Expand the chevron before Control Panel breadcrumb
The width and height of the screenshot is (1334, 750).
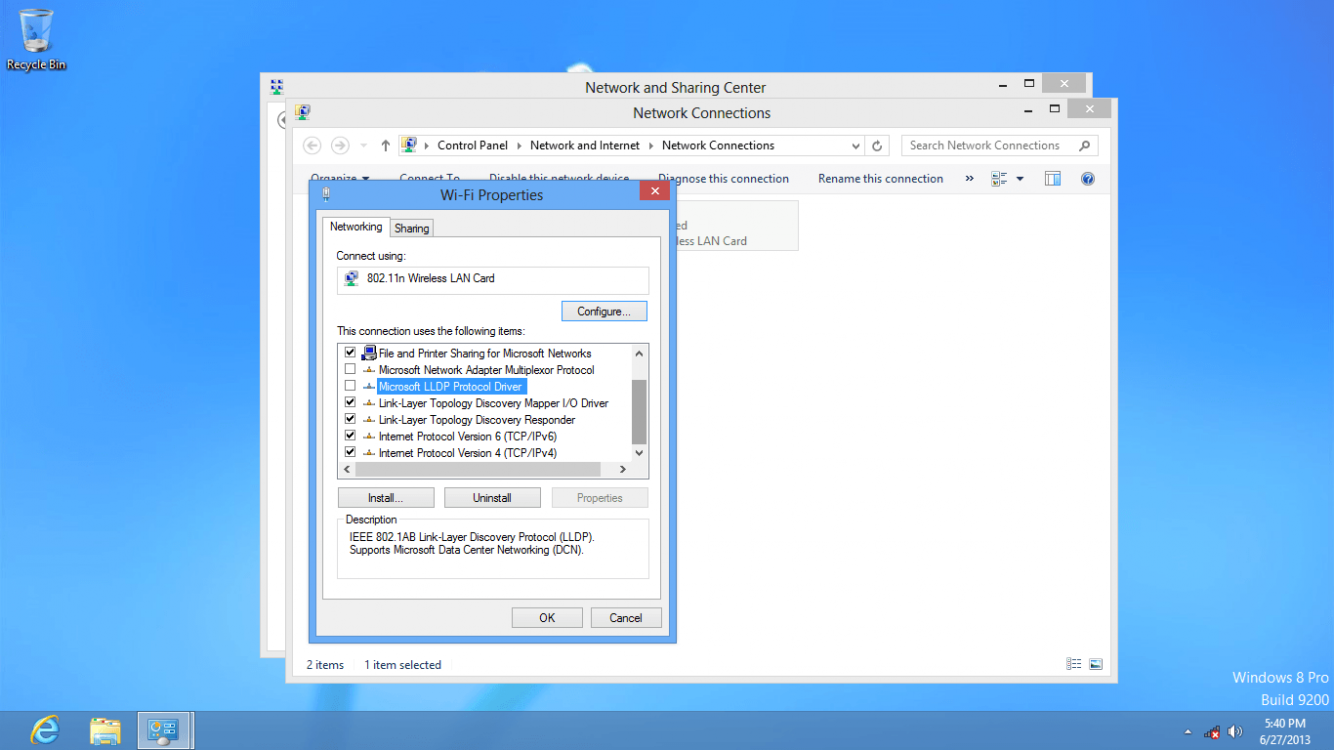[427, 146]
